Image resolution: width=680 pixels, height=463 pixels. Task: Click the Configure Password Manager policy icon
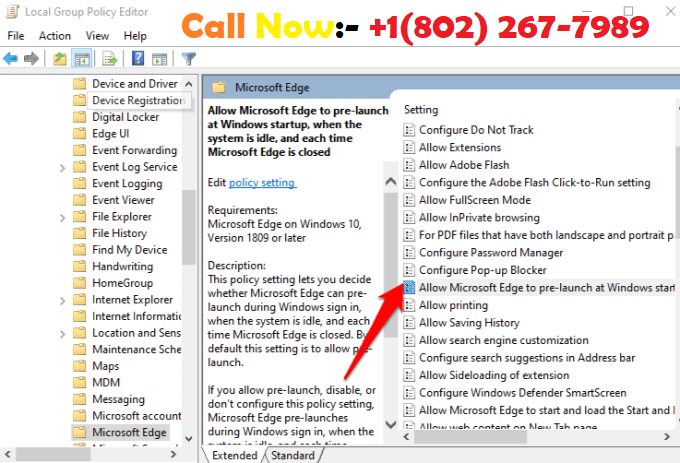409,252
